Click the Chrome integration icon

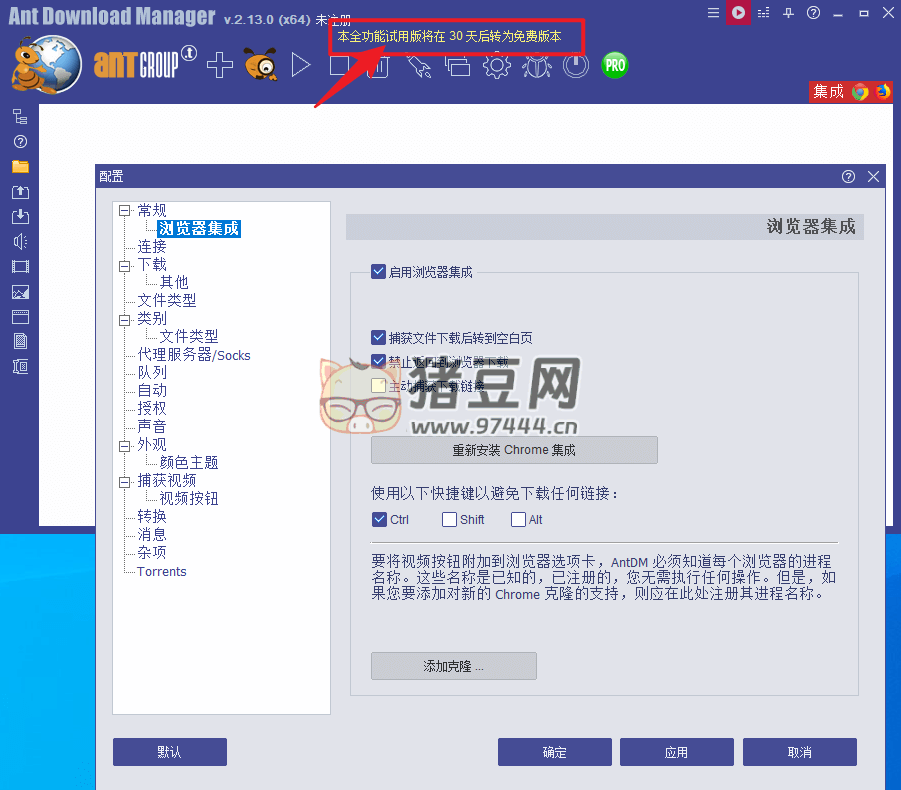click(860, 92)
